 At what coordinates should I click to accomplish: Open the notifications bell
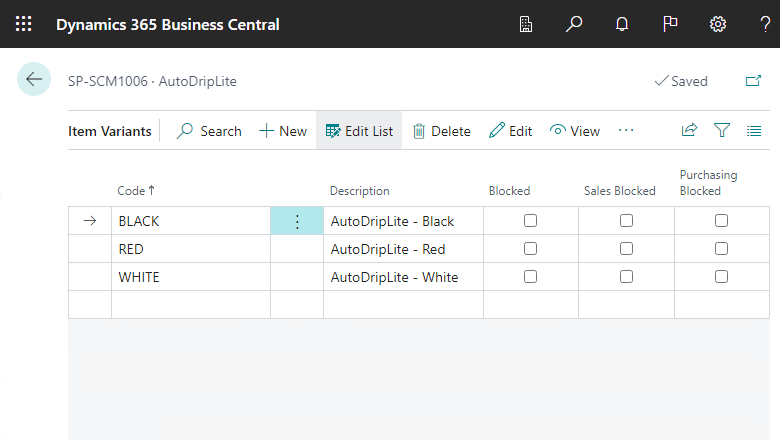[x=622, y=24]
